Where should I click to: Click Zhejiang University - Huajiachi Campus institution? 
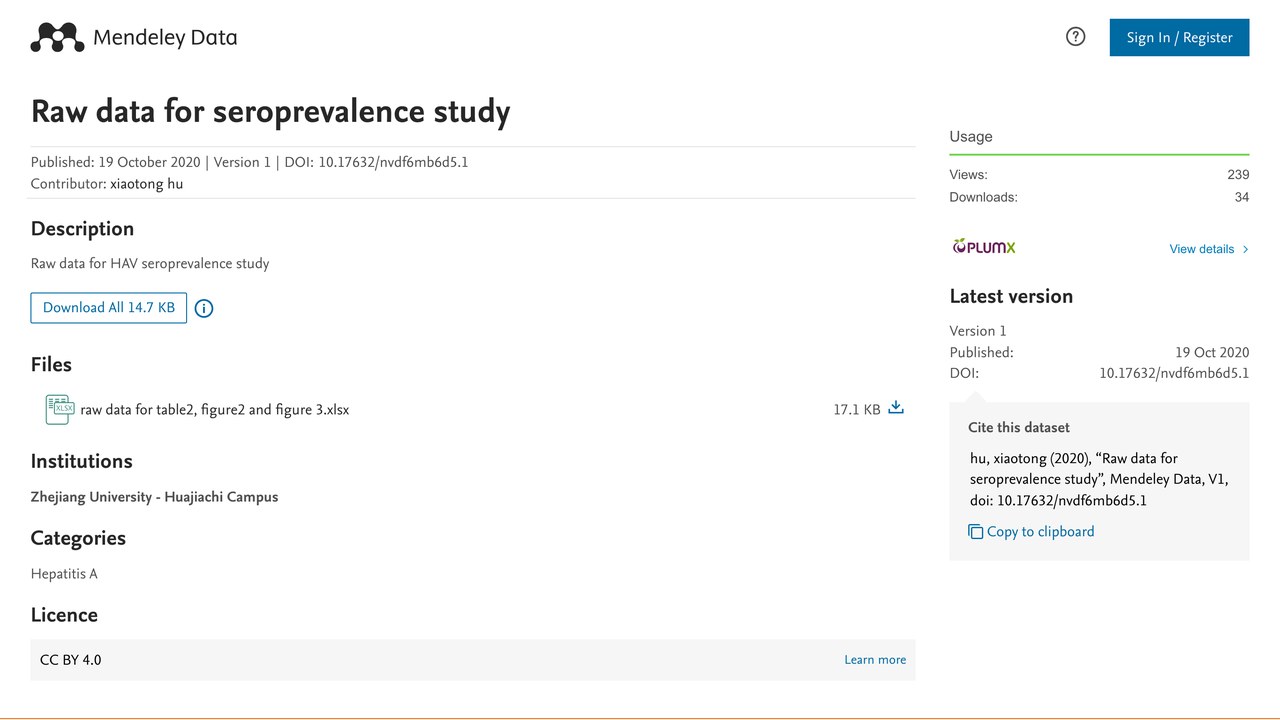point(154,497)
